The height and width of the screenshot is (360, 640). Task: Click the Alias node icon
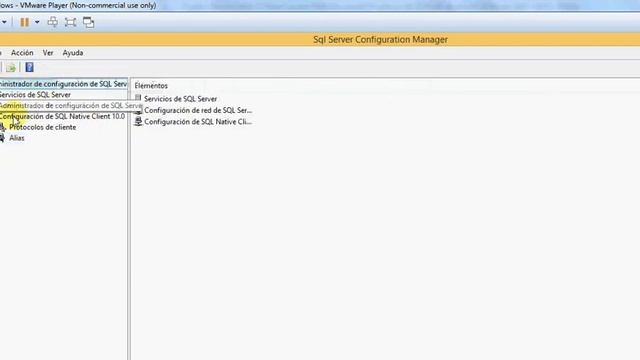pyautogui.click(x=2, y=138)
